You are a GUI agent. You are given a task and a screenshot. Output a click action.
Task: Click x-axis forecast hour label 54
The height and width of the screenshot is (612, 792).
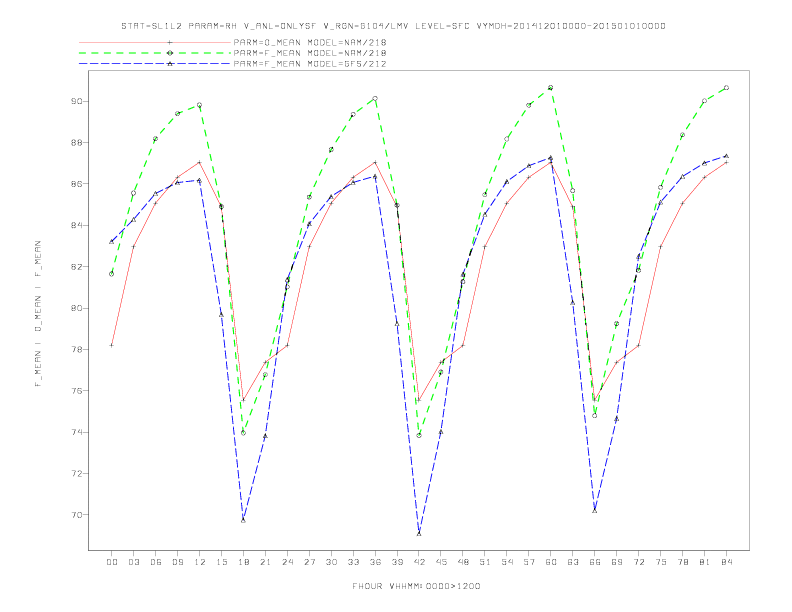(507, 562)
